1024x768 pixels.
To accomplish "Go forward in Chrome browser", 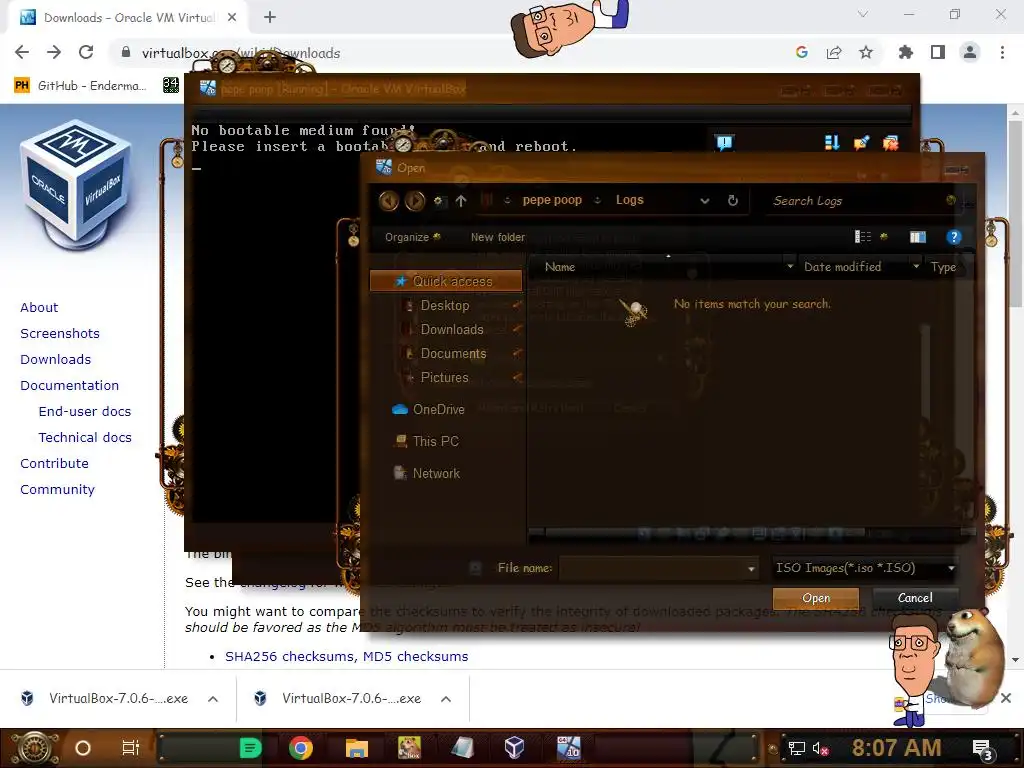I will coord(54,52).
